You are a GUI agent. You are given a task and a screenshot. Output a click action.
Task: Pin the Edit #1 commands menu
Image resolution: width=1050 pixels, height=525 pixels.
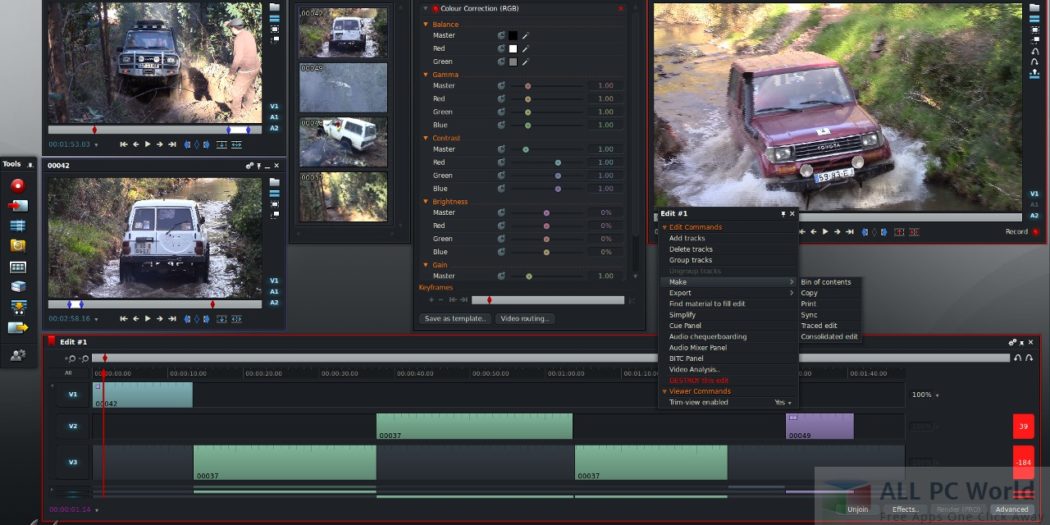pyautogui.click(x=783, y=214)
